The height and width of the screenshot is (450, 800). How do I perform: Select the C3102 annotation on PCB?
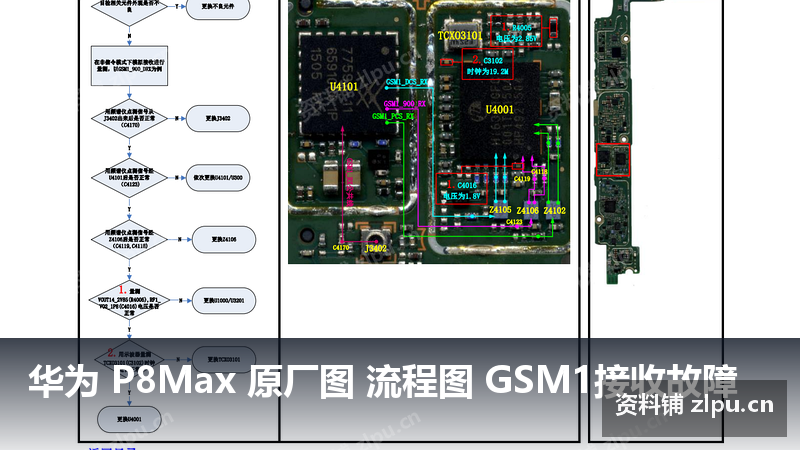pyautogui.click(x=493, y=60)
